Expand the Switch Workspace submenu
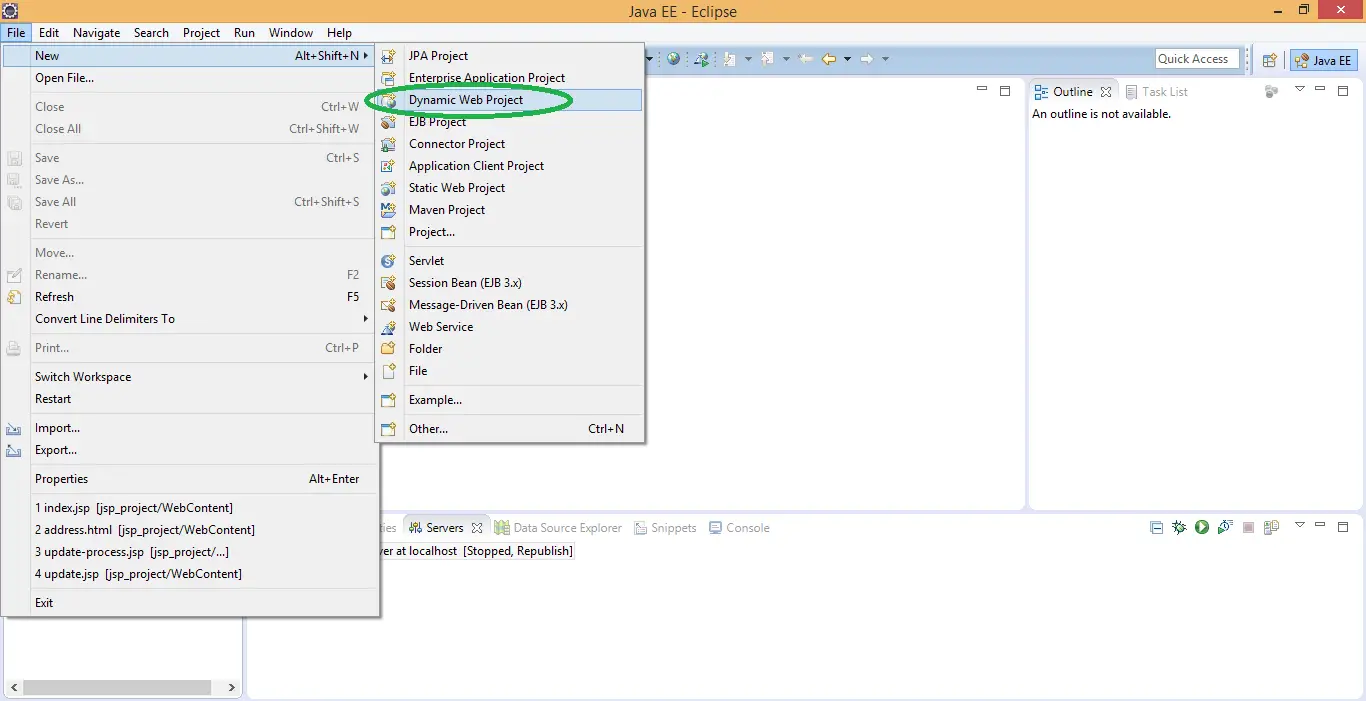Image resolution: width=1366 pixels, height=701 pixels. point(190,377)
